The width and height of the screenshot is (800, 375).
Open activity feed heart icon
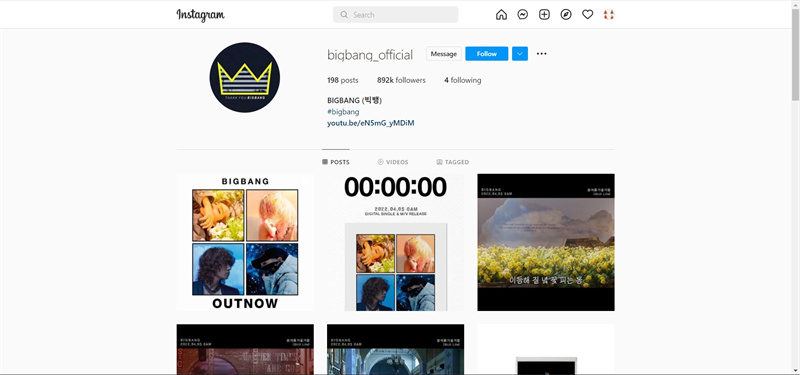[587, 15]
